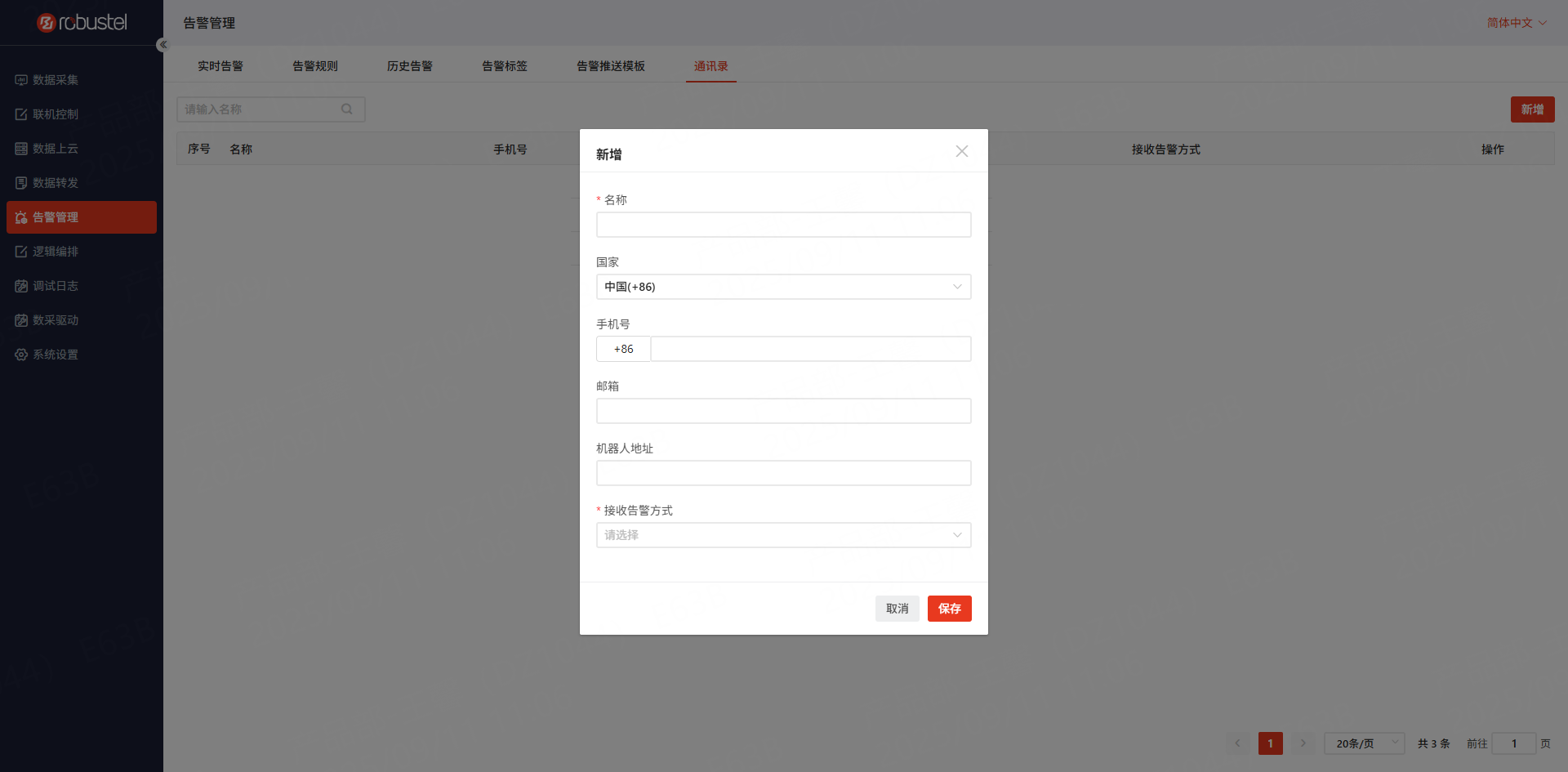Close the 新增 dialog with X

click(961, 151)
